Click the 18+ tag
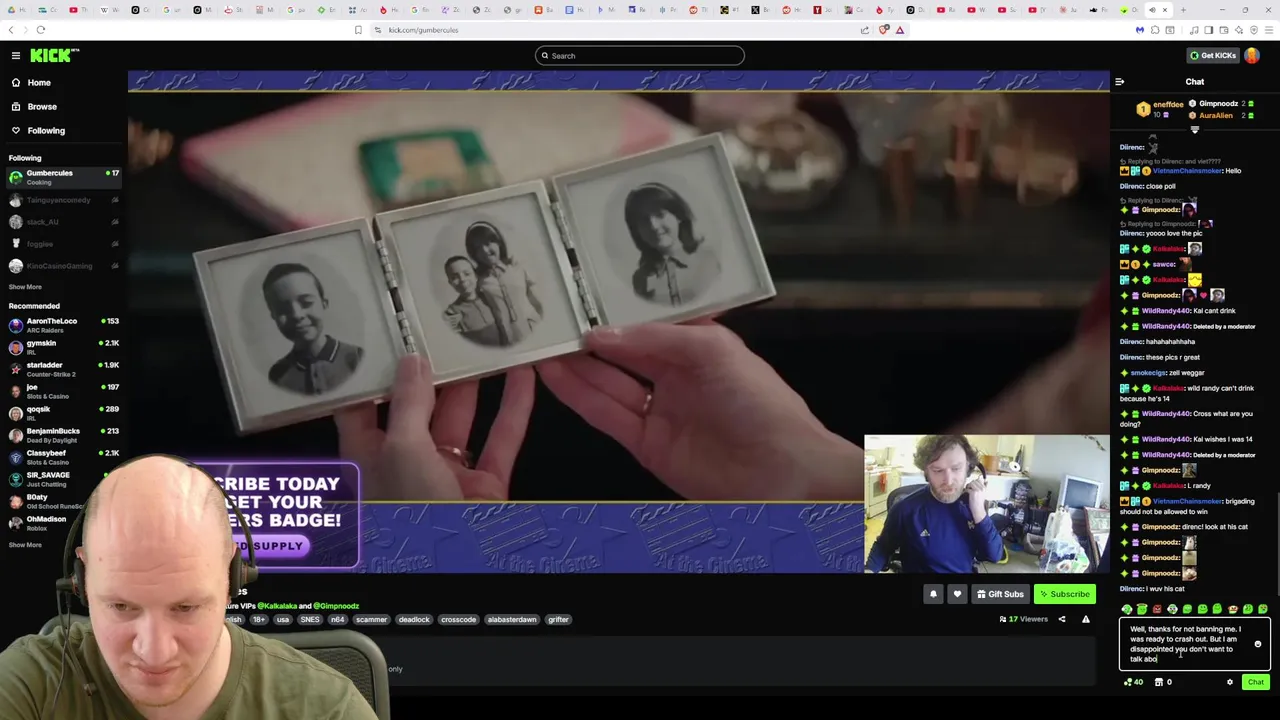Viewport: 1280px width, 720px height. coord(259,619)
